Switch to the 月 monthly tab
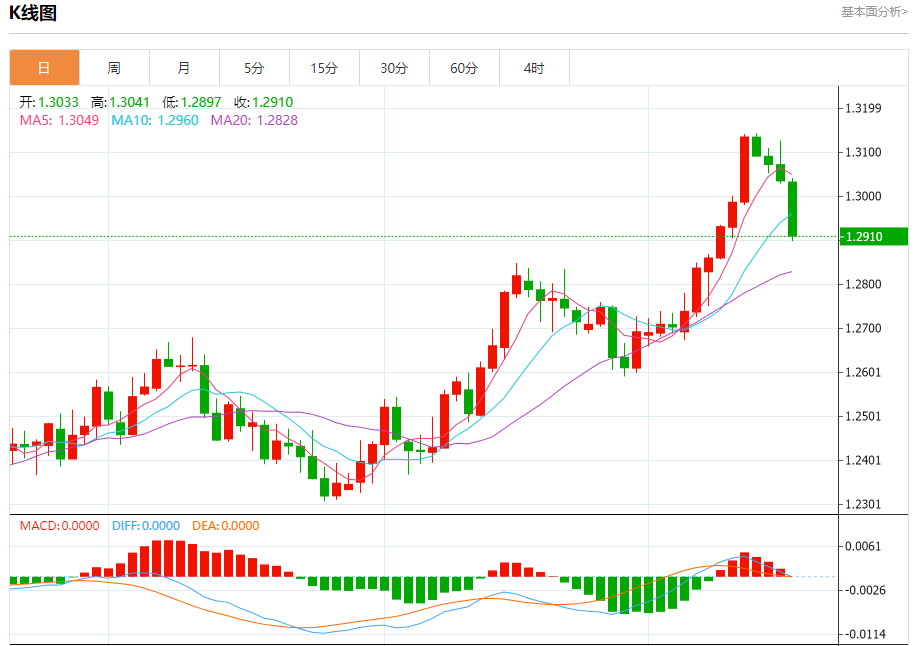 [x=184, y=68]
